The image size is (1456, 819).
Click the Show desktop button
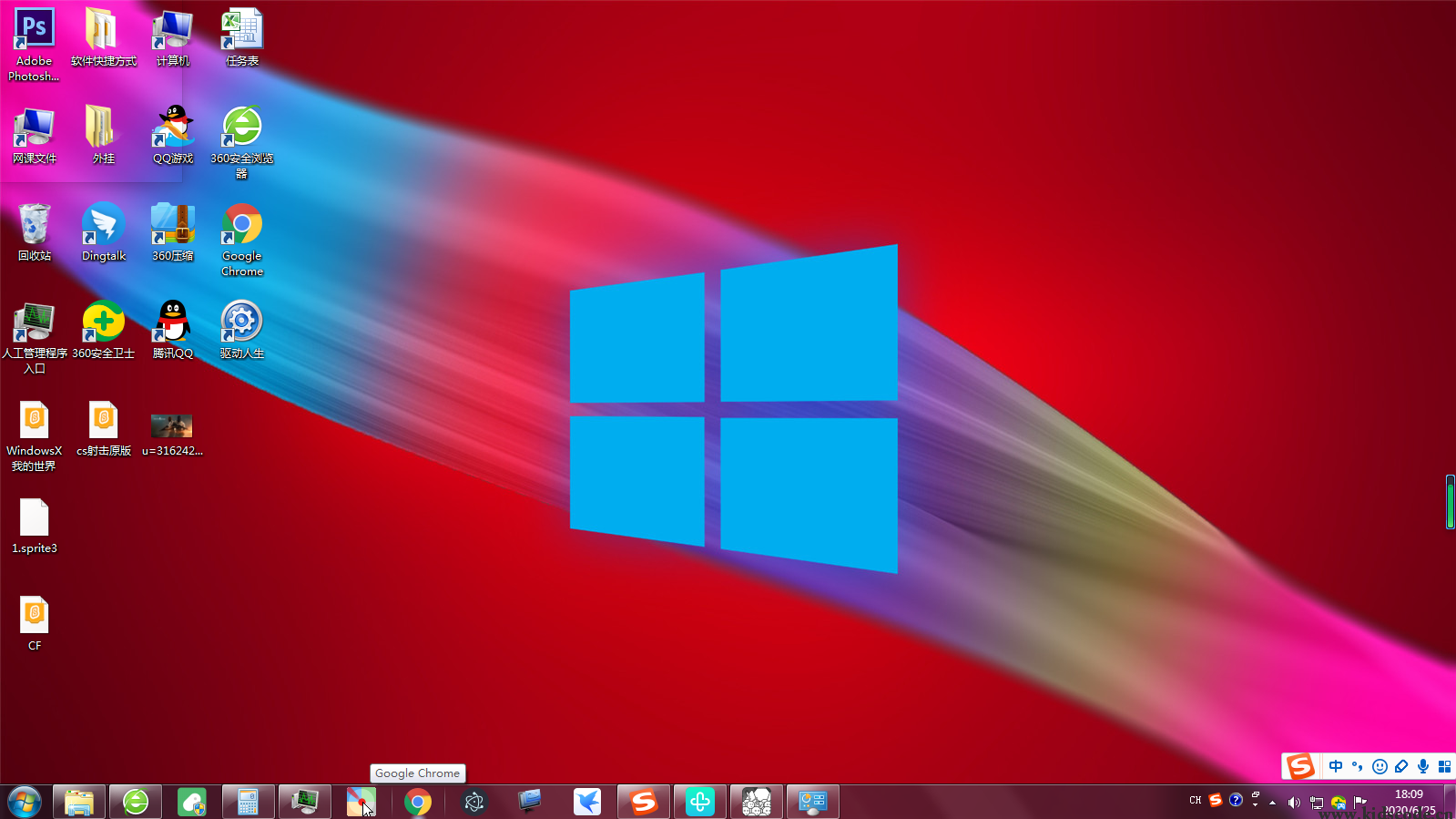coord(1450,802)
